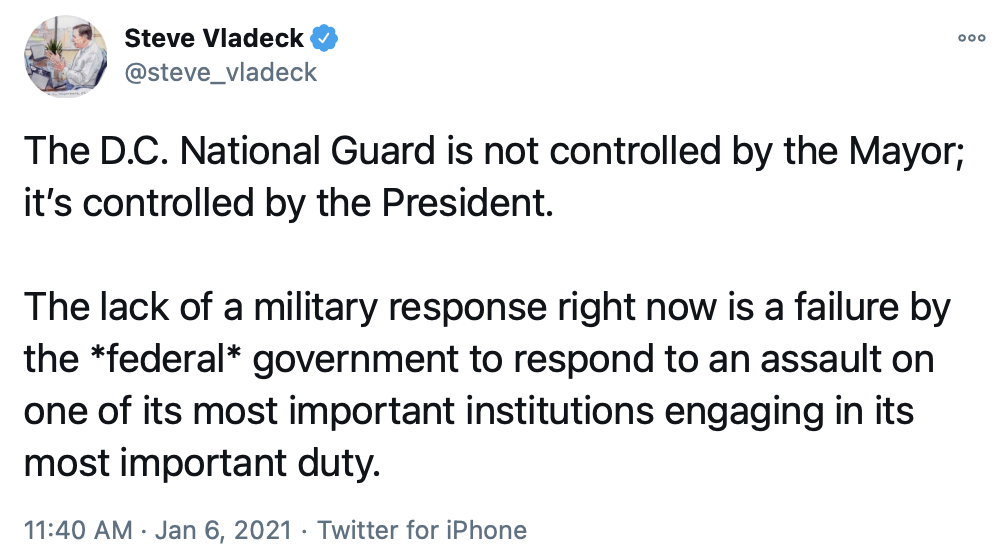
Task: Open the tweet's three-dot more options menu
Action: tap(971, 38)
